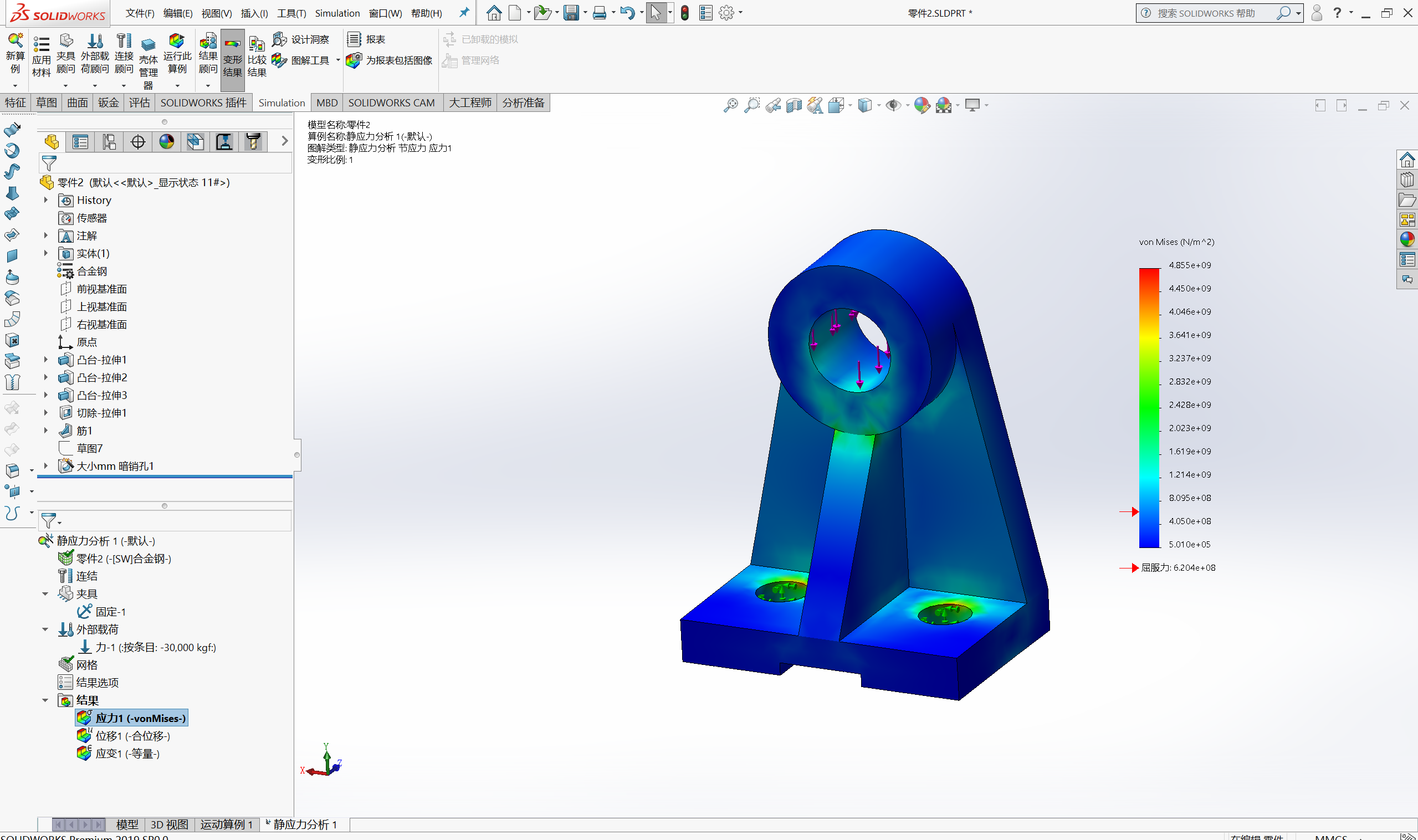Click the Save icon in top toolbar
Screen dimensions: 1418x840
(x=571, y=12)
